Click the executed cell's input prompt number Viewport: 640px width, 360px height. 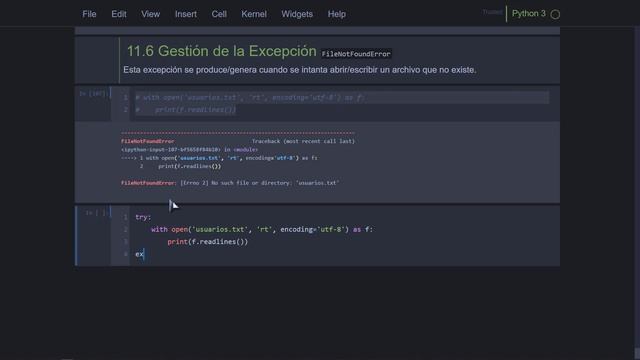click(93, 93)
